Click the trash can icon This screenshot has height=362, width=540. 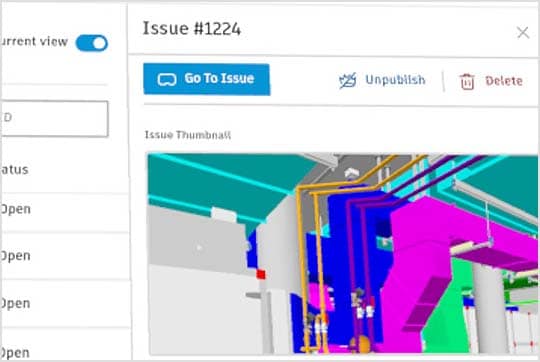pos(467,82)
